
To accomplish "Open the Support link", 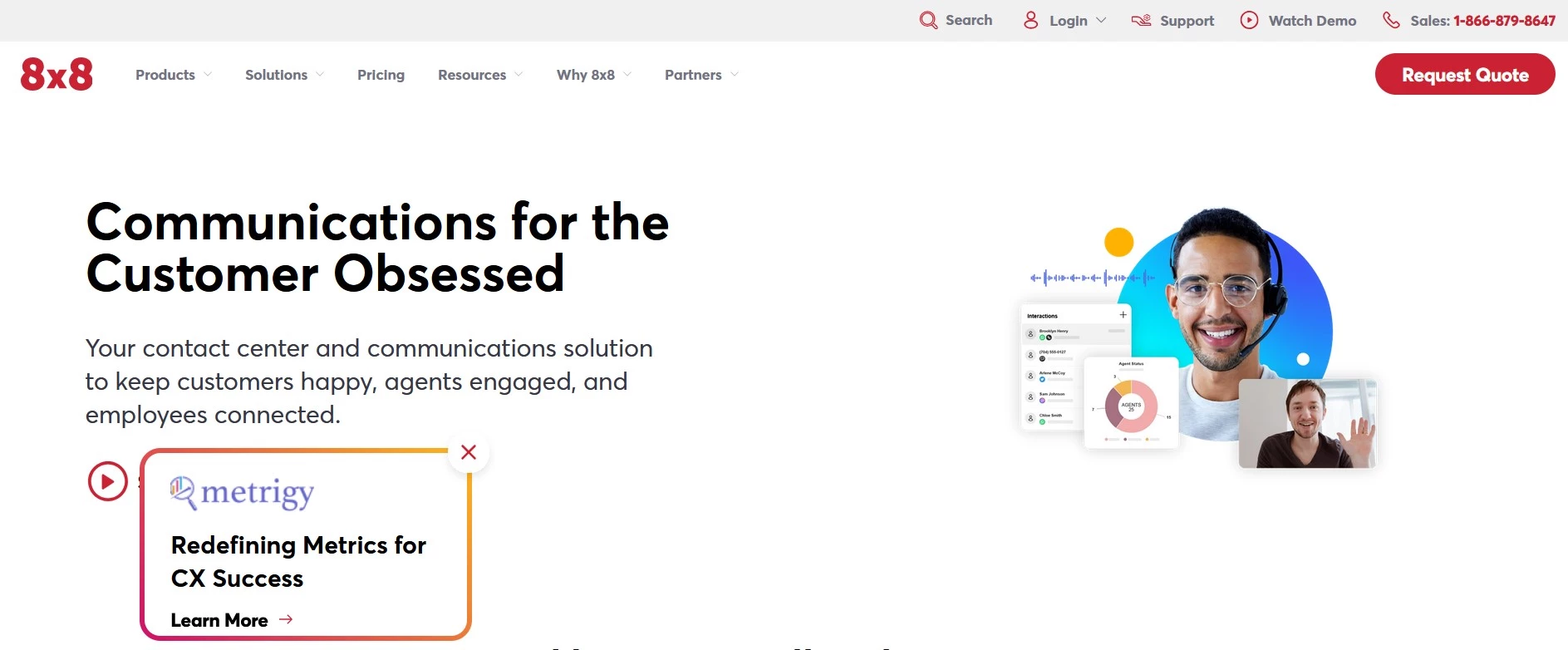I will click(x=1187, y=21).
